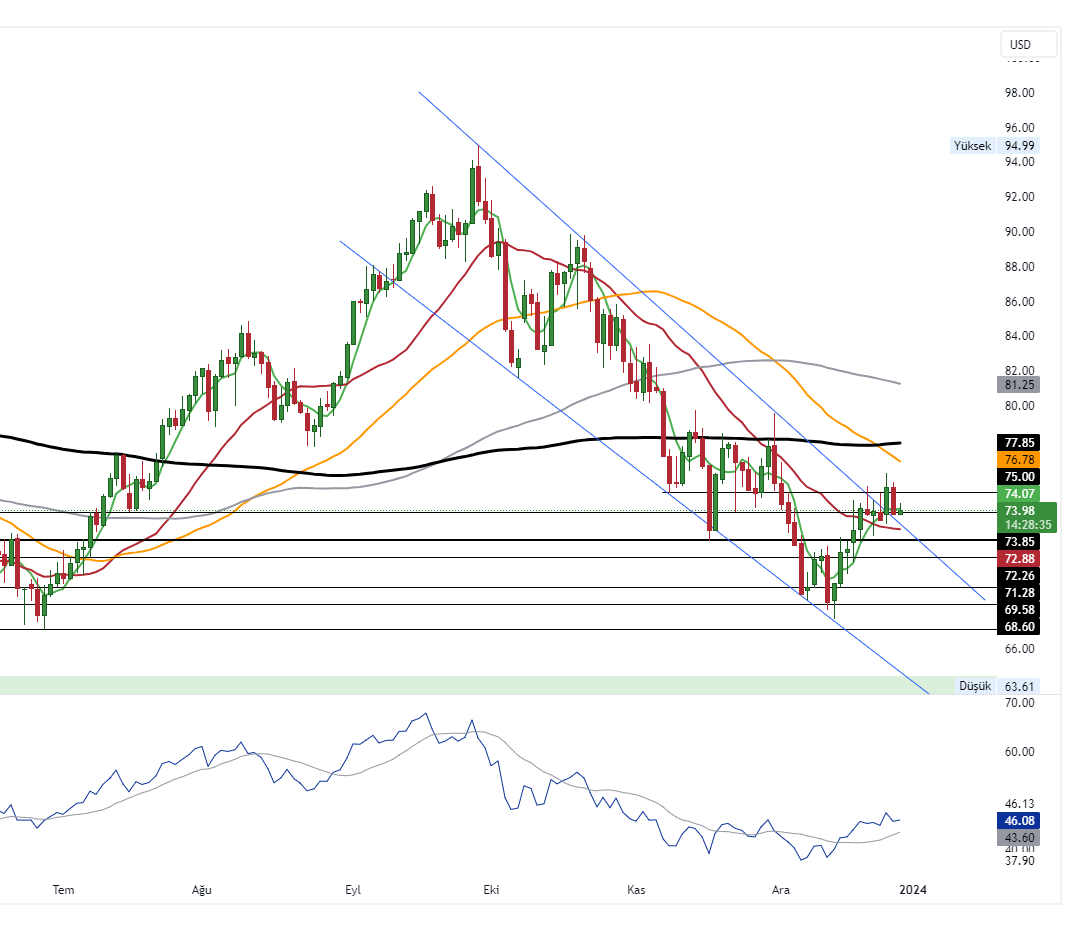The height and width of the screenshot is (939, 1071).
Task: Select the Yüksek 94.99 high marker
Action: coord(995,146)
